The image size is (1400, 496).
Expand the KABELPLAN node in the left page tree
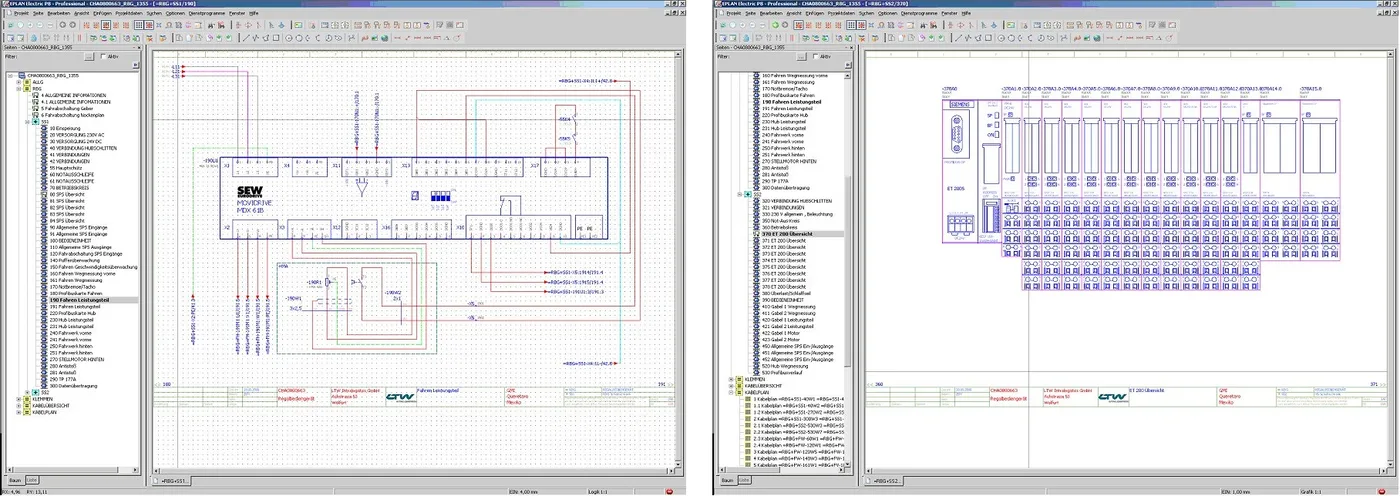pos(19,412)
